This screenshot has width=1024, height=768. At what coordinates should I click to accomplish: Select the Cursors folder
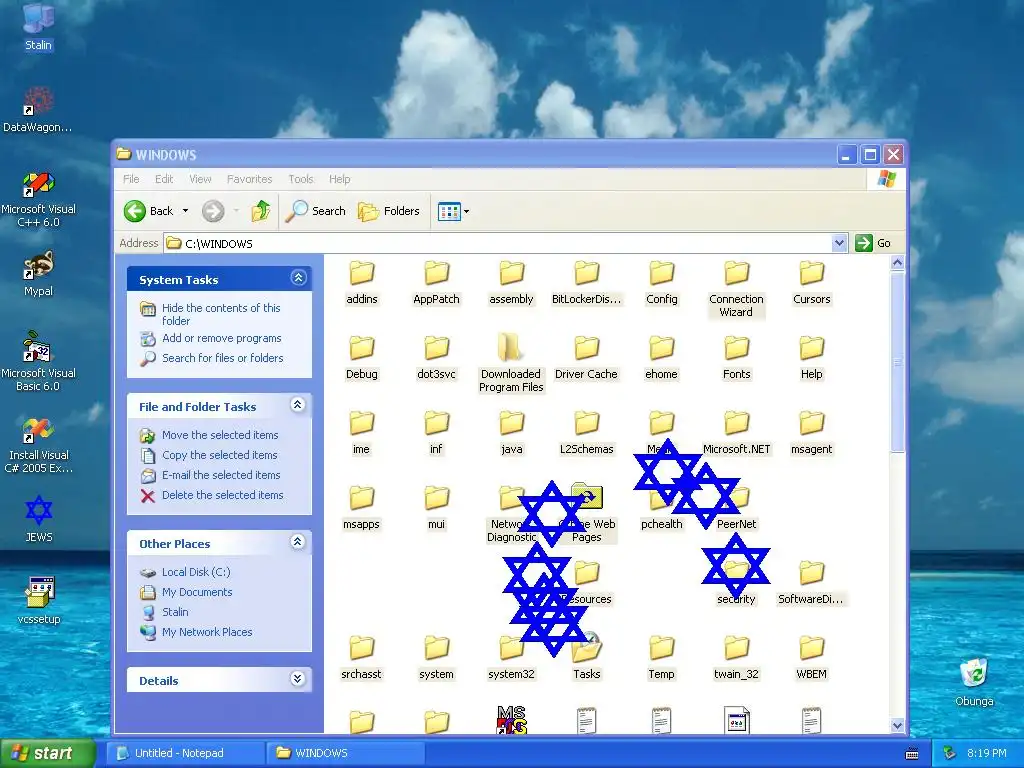tap(812, 283)
